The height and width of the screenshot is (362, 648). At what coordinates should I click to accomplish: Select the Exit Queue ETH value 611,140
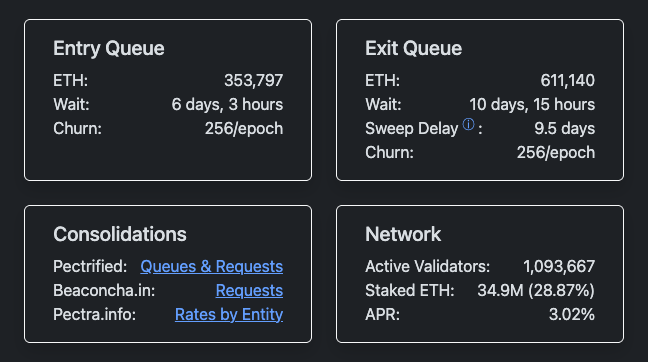point(567,81)
